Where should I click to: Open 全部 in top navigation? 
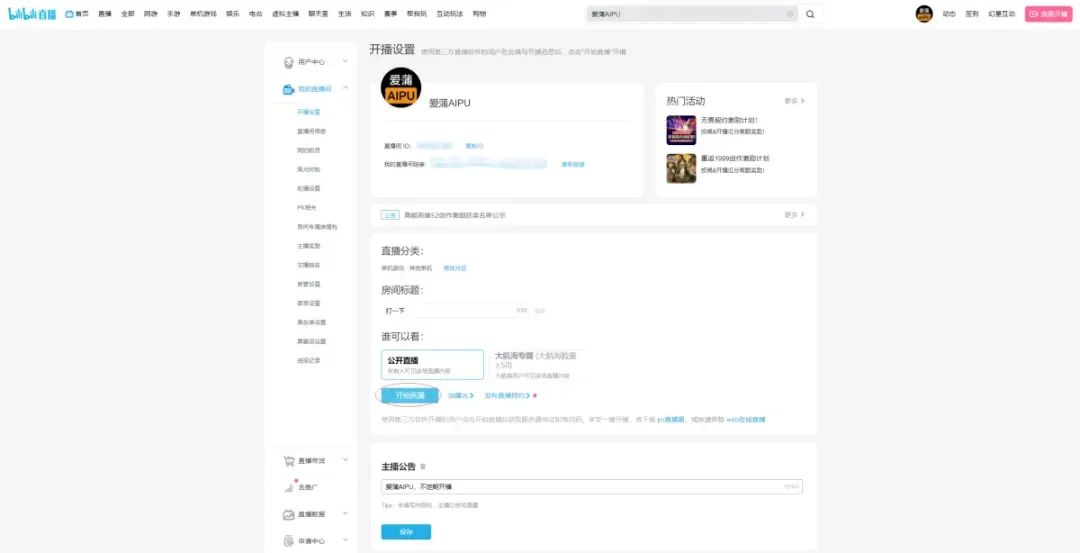tap(127, 14)
